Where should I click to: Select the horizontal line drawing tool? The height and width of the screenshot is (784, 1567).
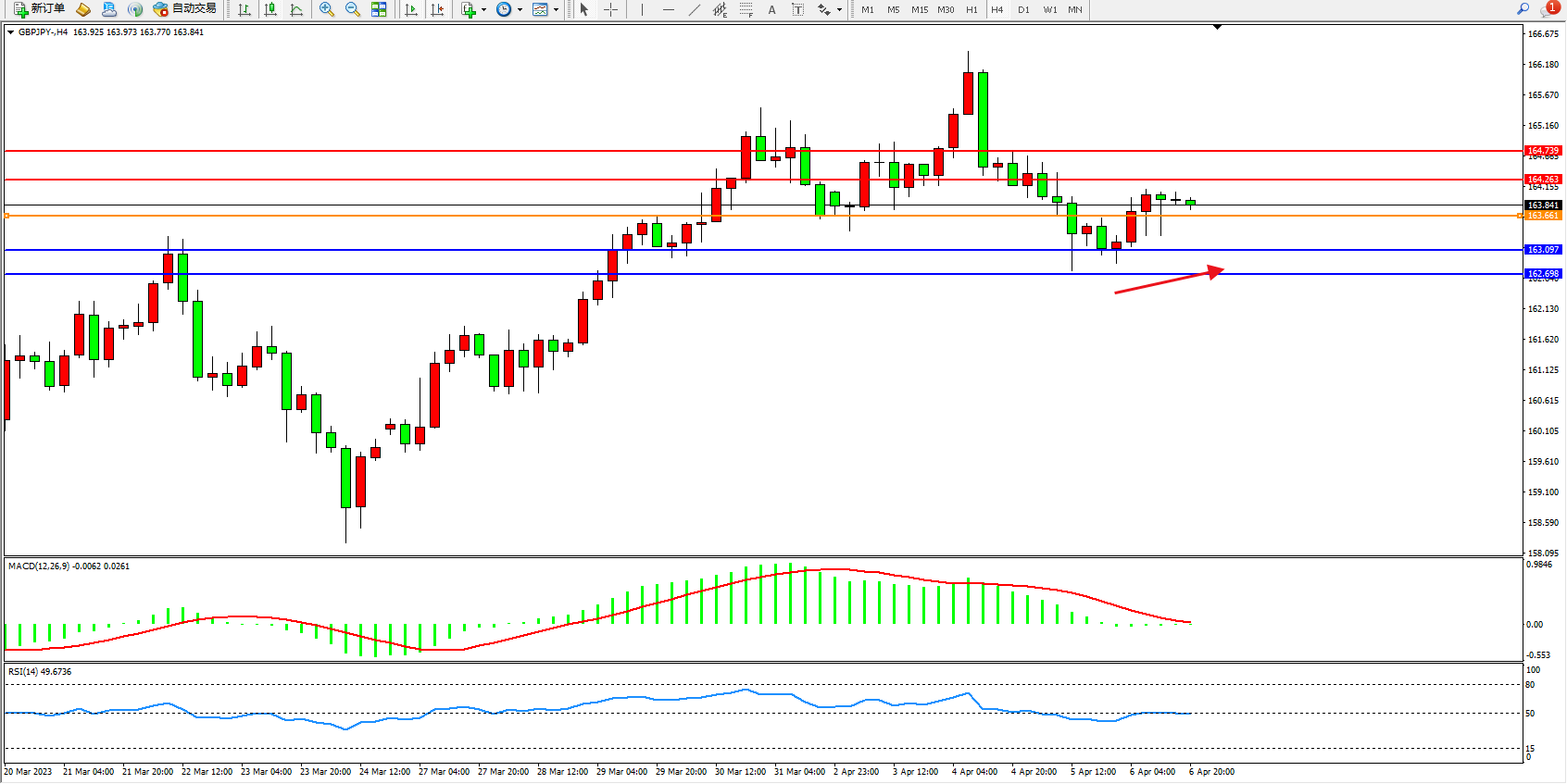tap(669, 9)
